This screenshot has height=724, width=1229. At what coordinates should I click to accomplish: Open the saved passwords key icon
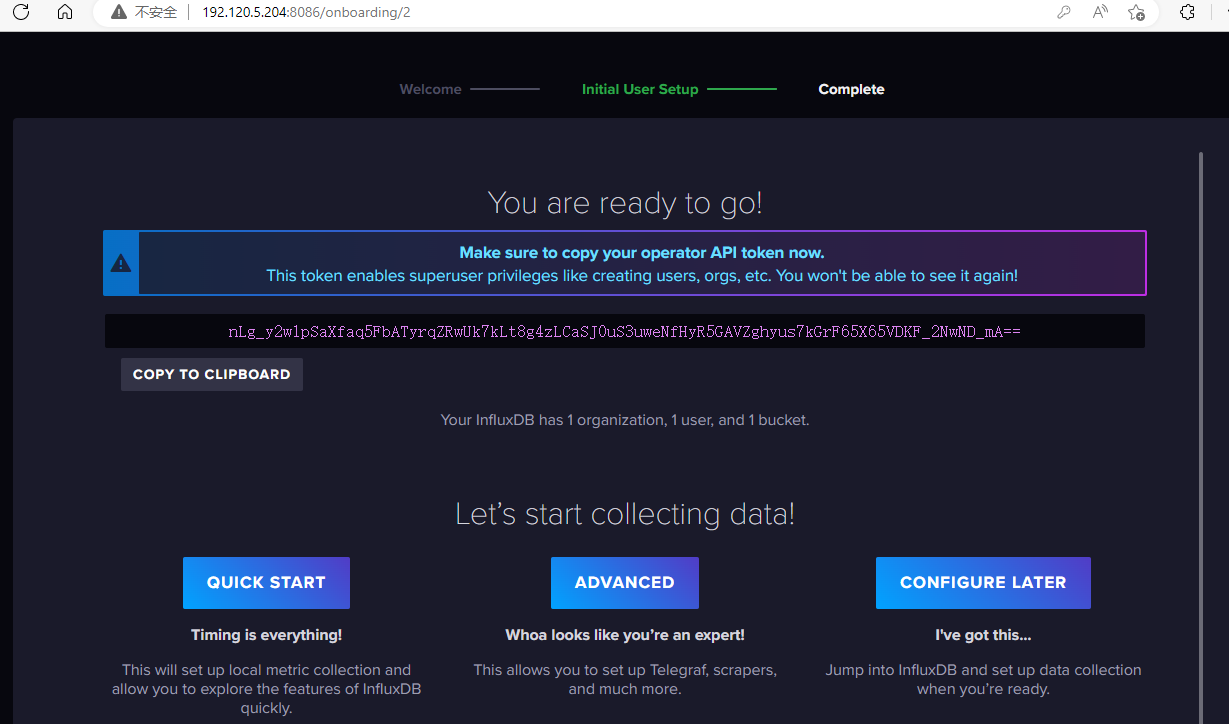coord(1064,12)
